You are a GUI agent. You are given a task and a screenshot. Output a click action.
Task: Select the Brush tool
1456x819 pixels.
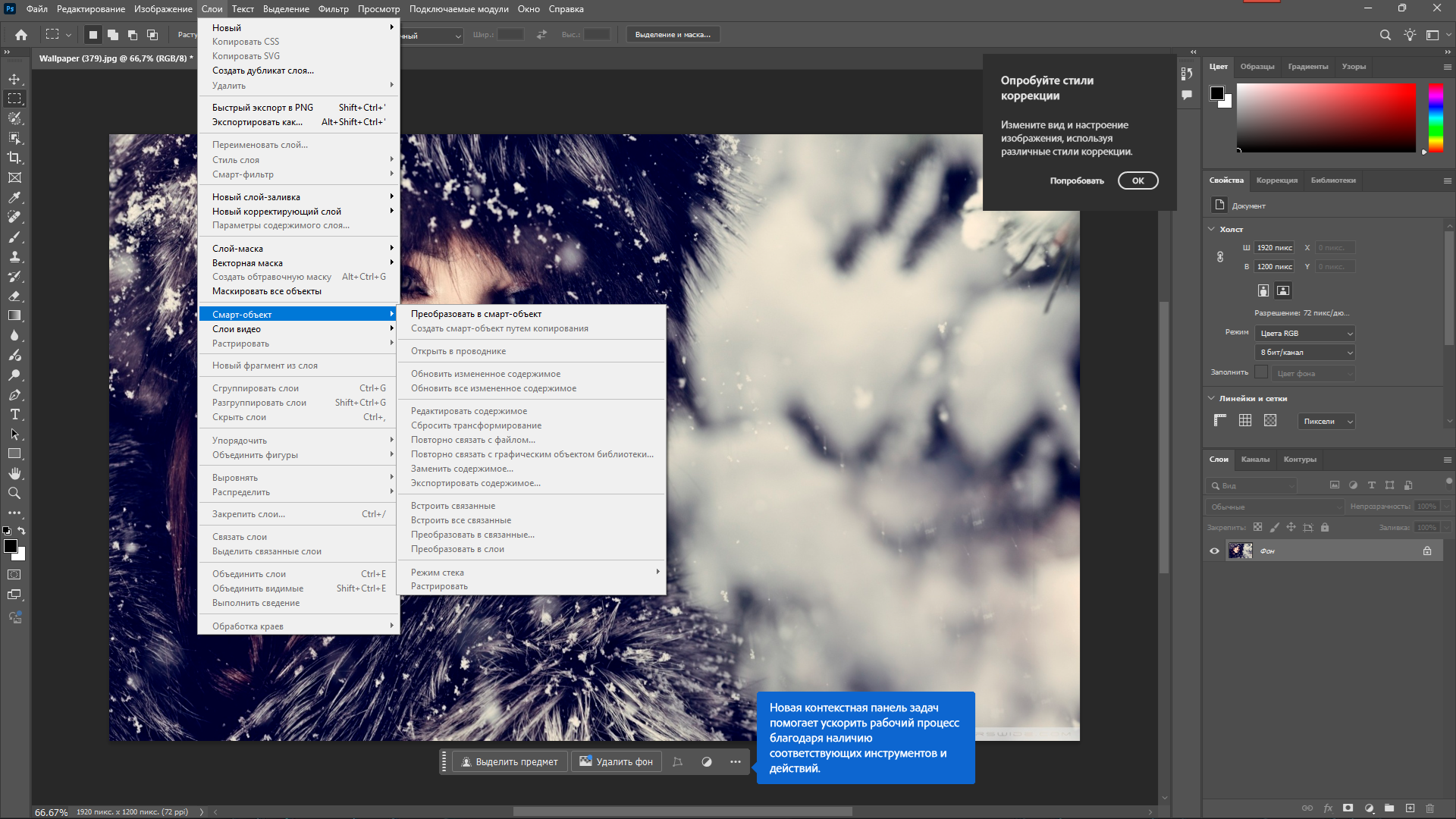14,237
